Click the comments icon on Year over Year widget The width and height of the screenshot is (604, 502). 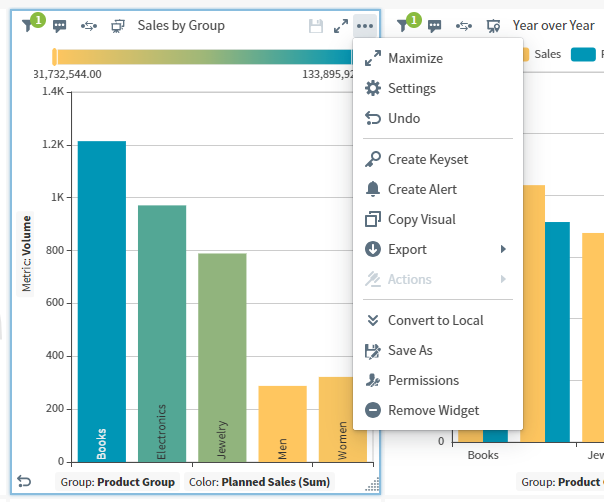(435, 26)
